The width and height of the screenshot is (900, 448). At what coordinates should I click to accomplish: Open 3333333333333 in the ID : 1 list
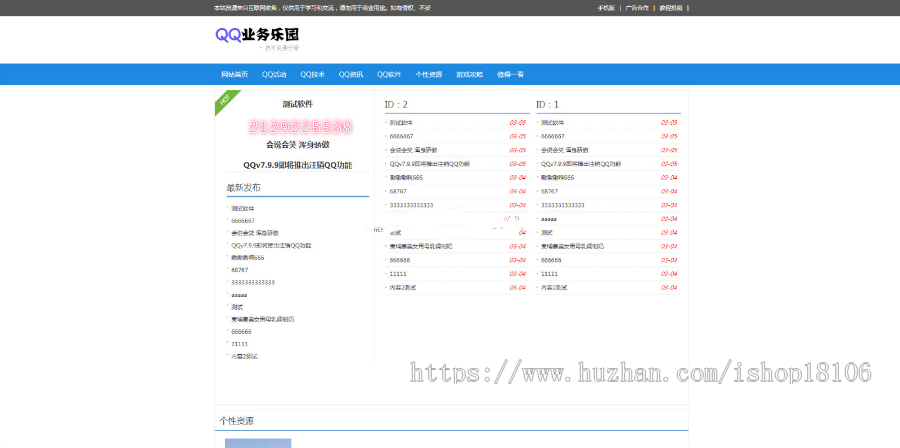[563, 205]
